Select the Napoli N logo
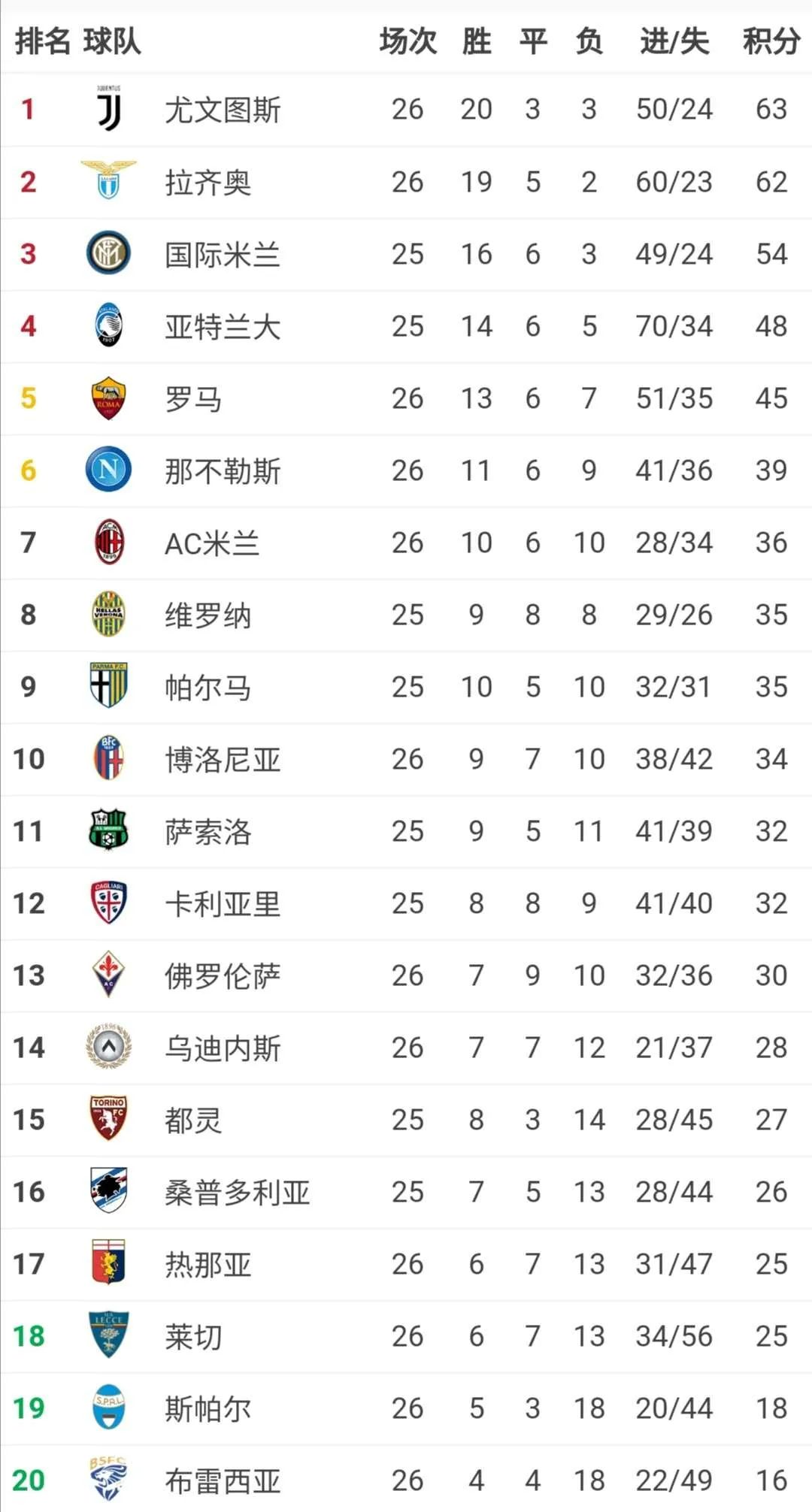The width and height of the screenshot is (812, 1512). pos(108,470)
